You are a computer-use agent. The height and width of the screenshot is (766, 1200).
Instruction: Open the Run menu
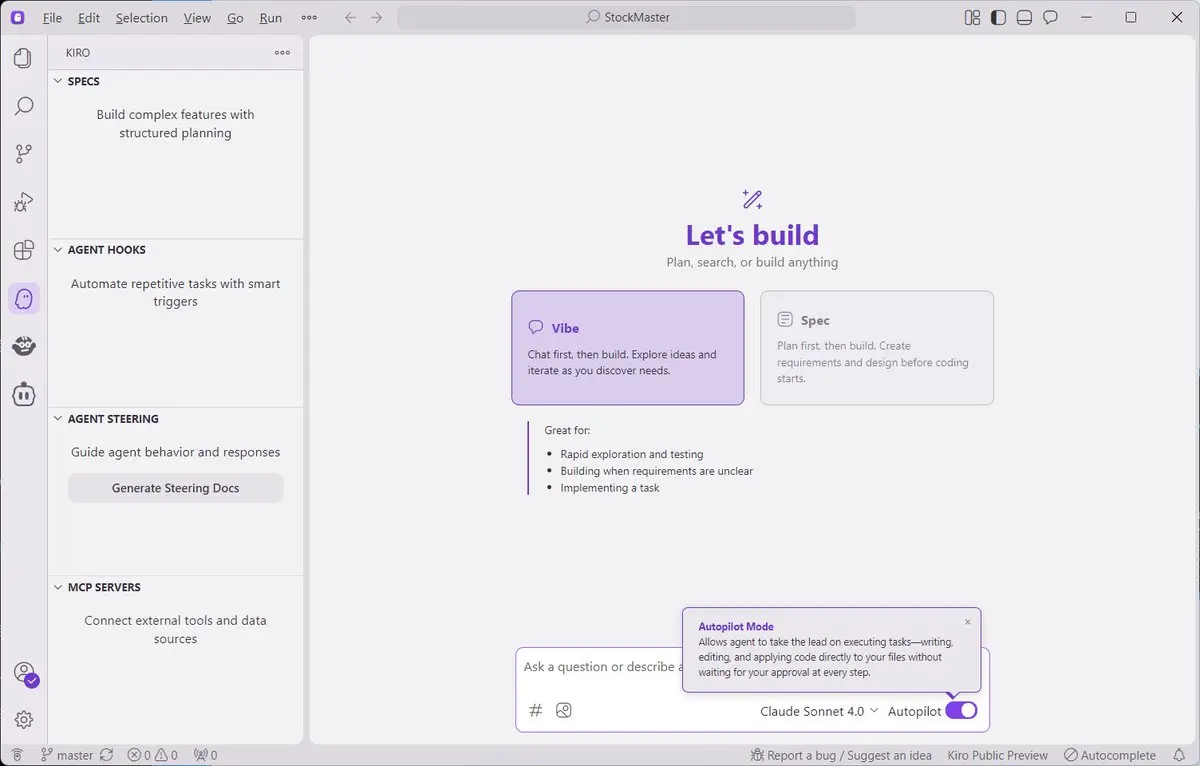coord(270,18)
